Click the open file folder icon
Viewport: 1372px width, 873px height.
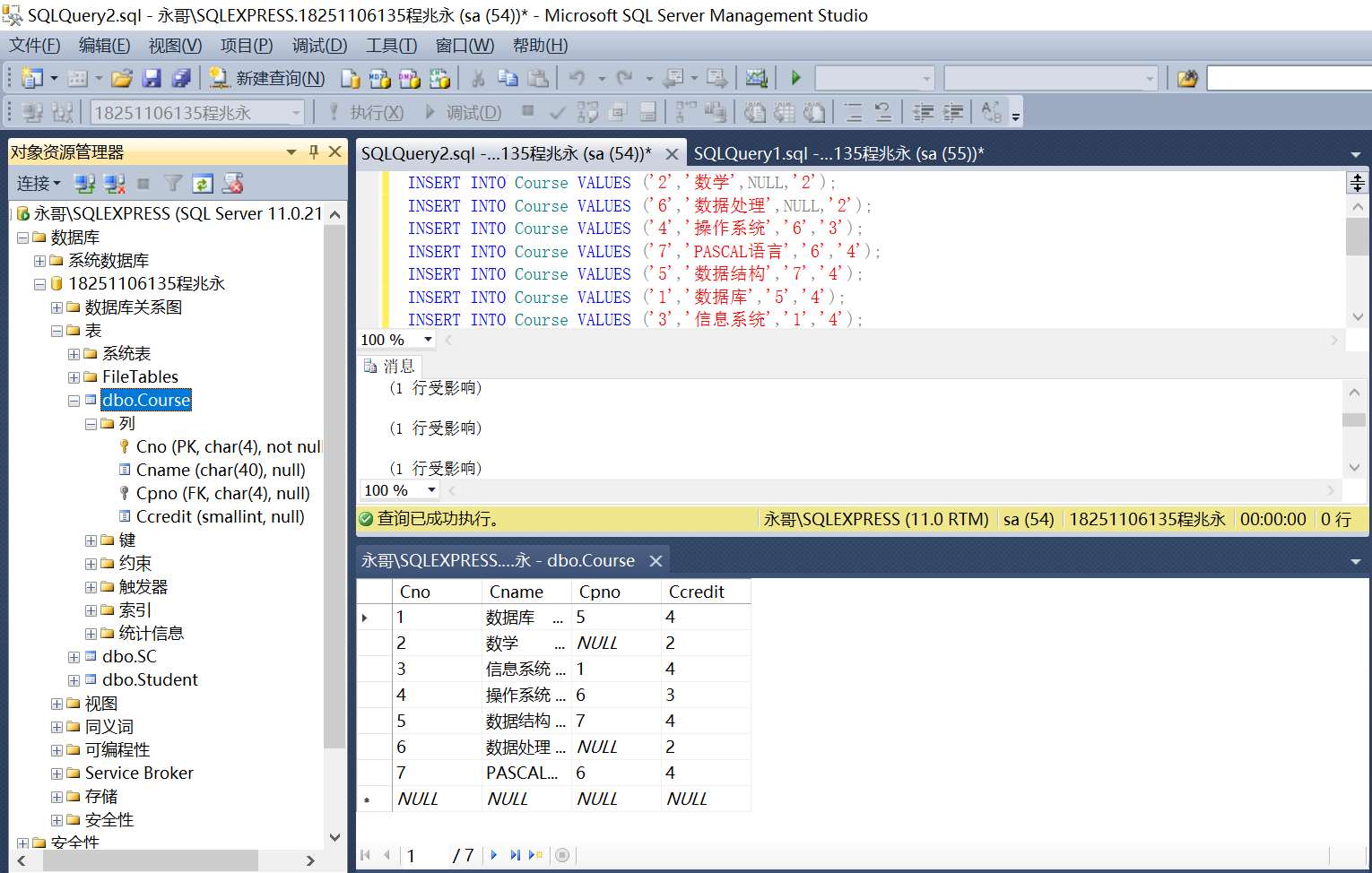coord(122,79)
